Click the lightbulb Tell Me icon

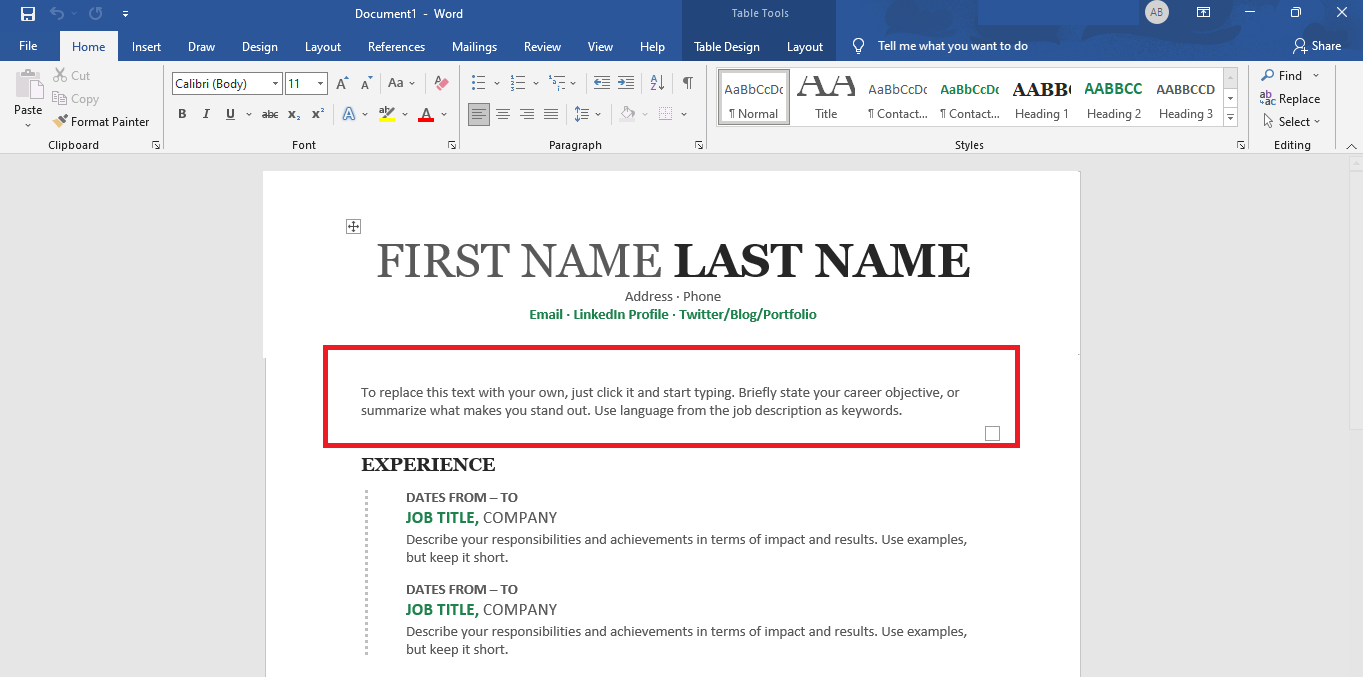tap(858, 46)
